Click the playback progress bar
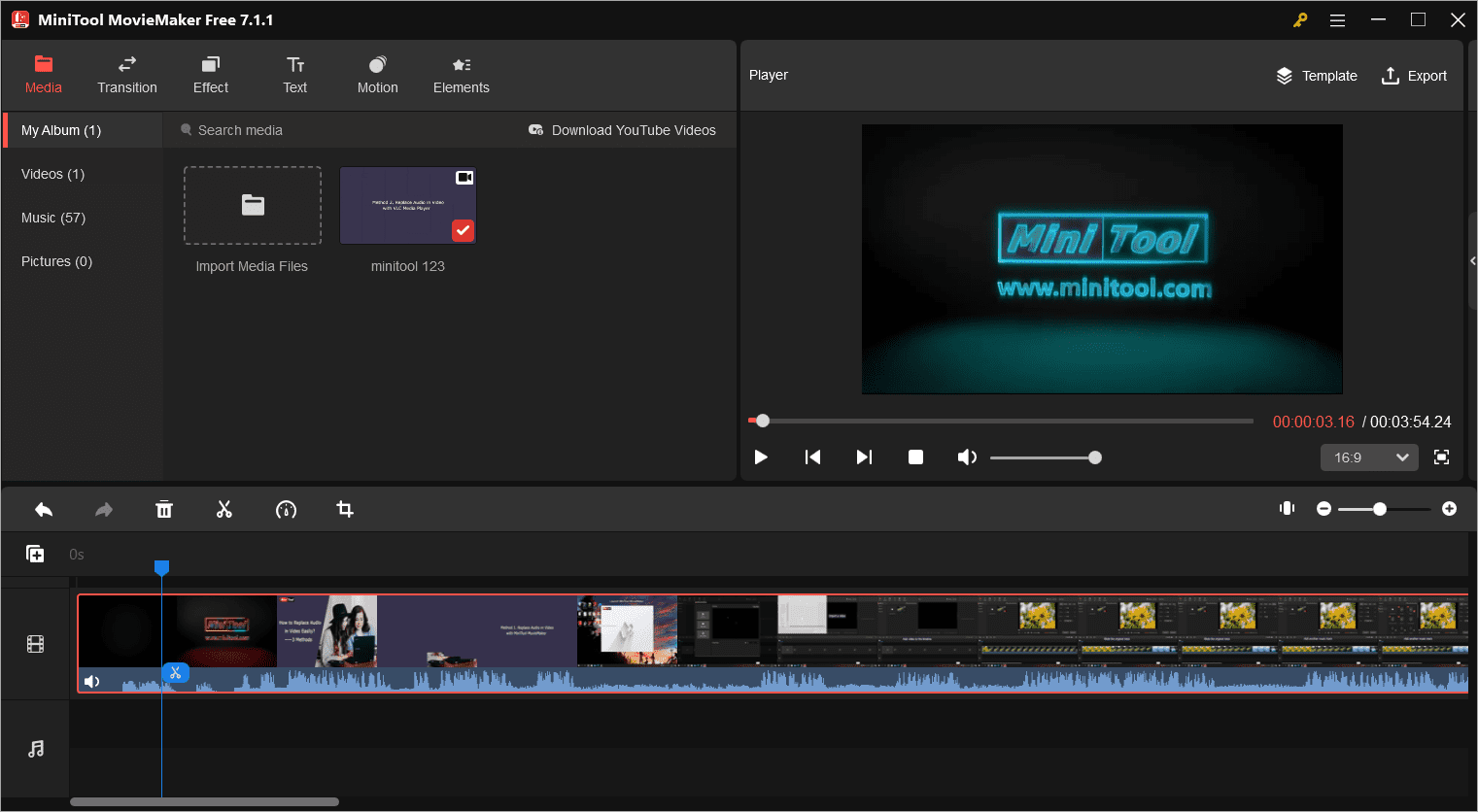This screenshot has width=1478, height=812. 1001,422
